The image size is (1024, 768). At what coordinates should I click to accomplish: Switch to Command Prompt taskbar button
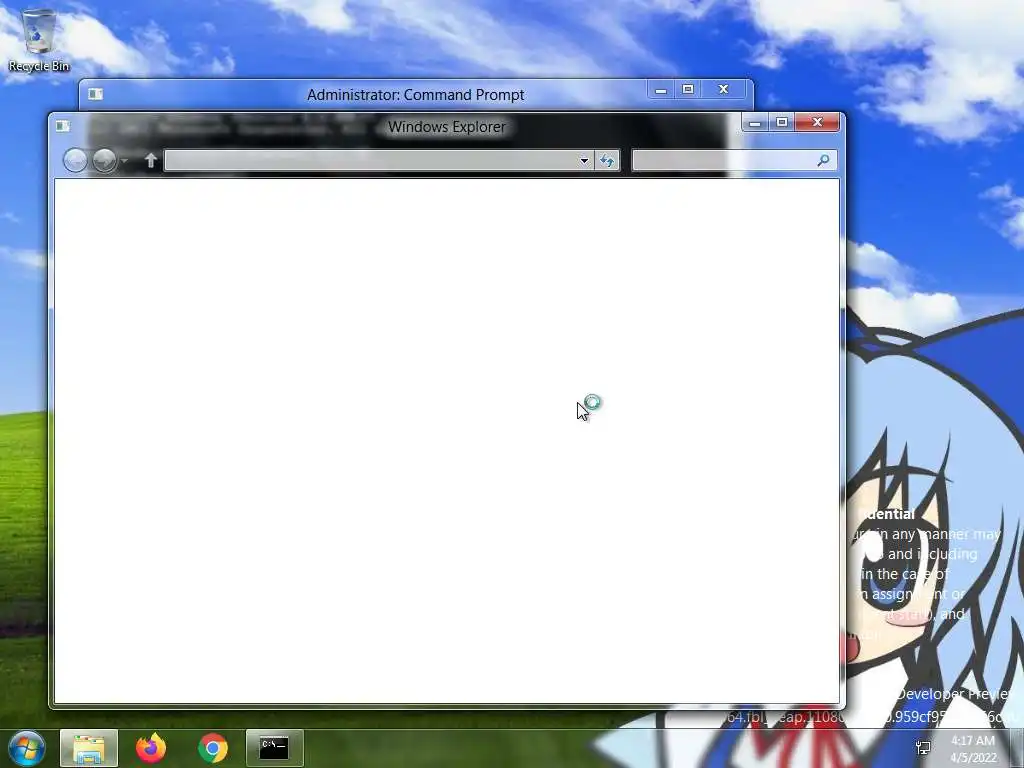[x=274, y=748]
